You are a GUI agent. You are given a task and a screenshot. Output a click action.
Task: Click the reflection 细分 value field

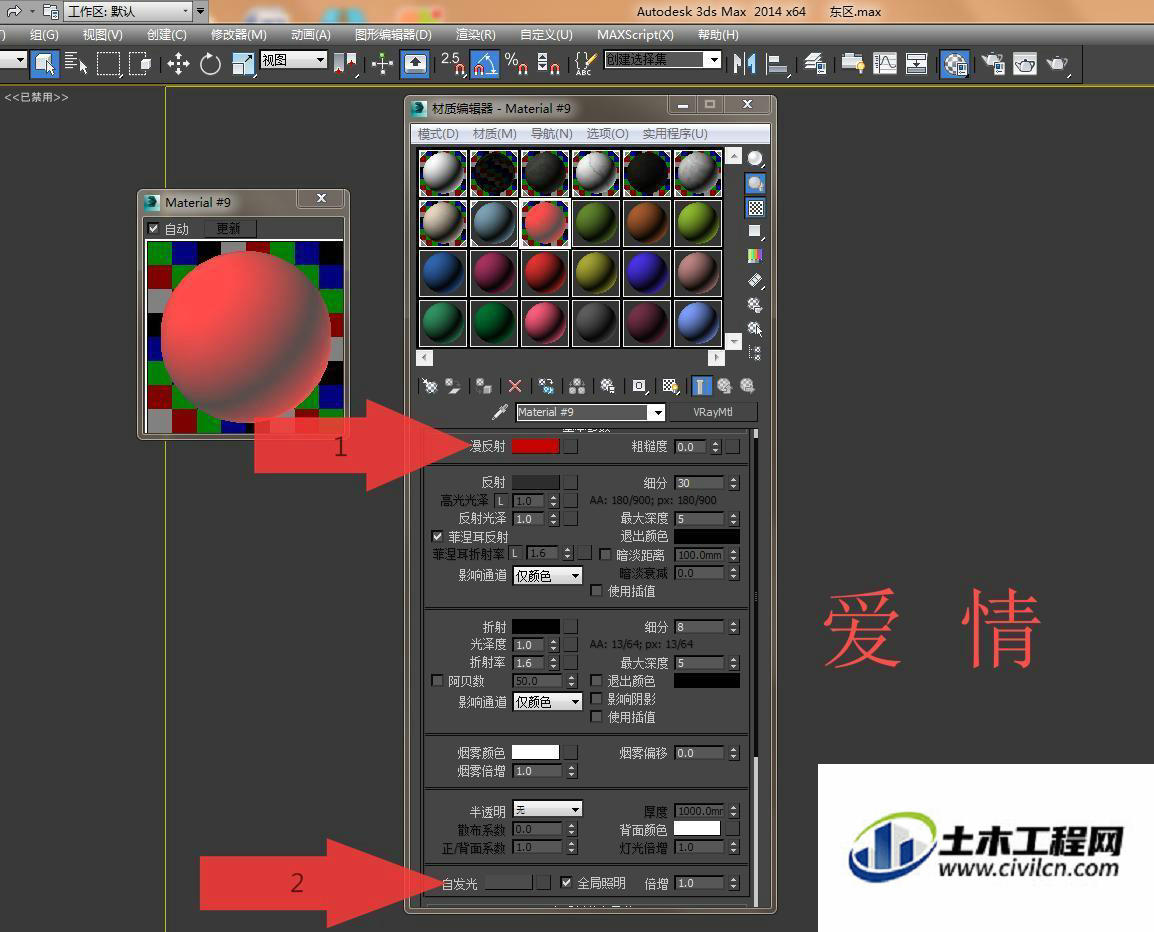point(699,483)
